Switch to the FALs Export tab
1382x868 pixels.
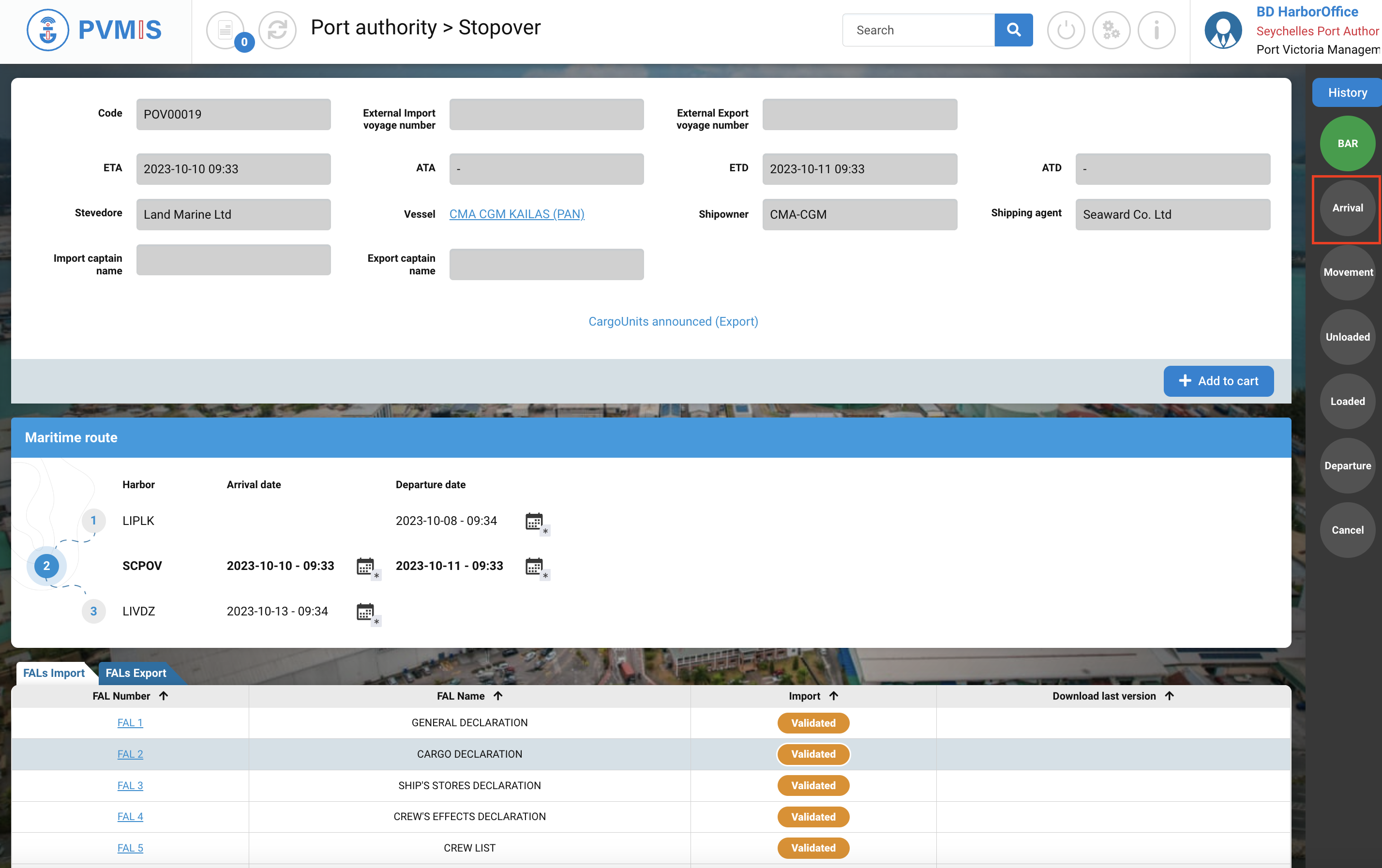click(136, 673)
